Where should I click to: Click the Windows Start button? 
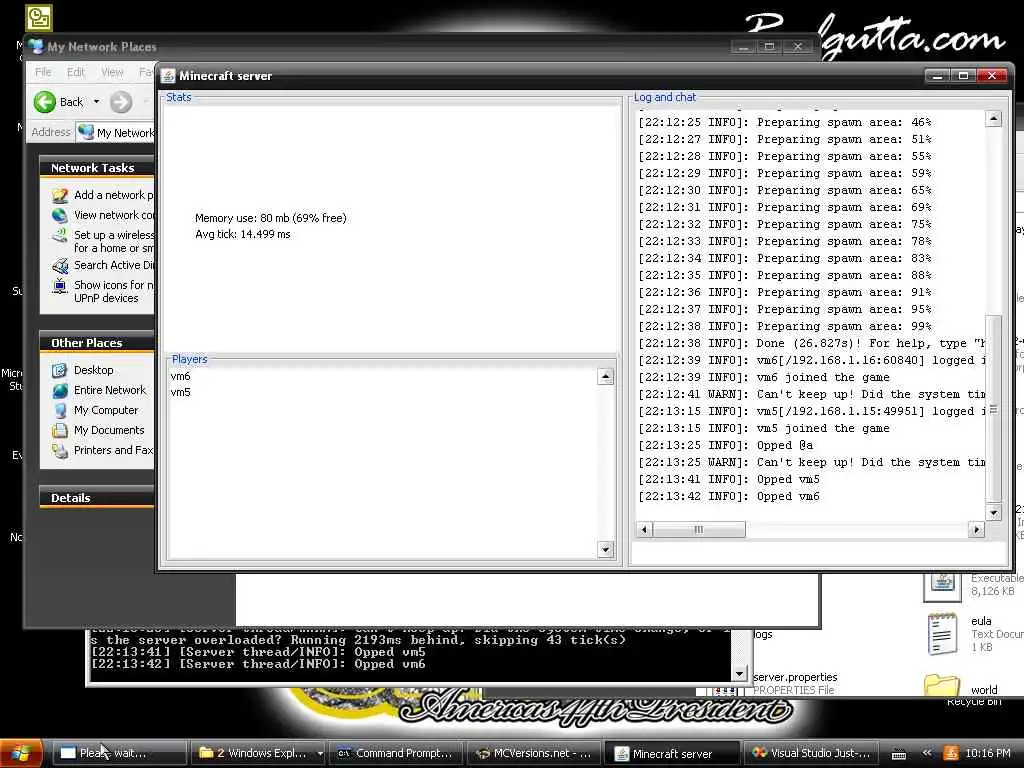tap(22, 753)
